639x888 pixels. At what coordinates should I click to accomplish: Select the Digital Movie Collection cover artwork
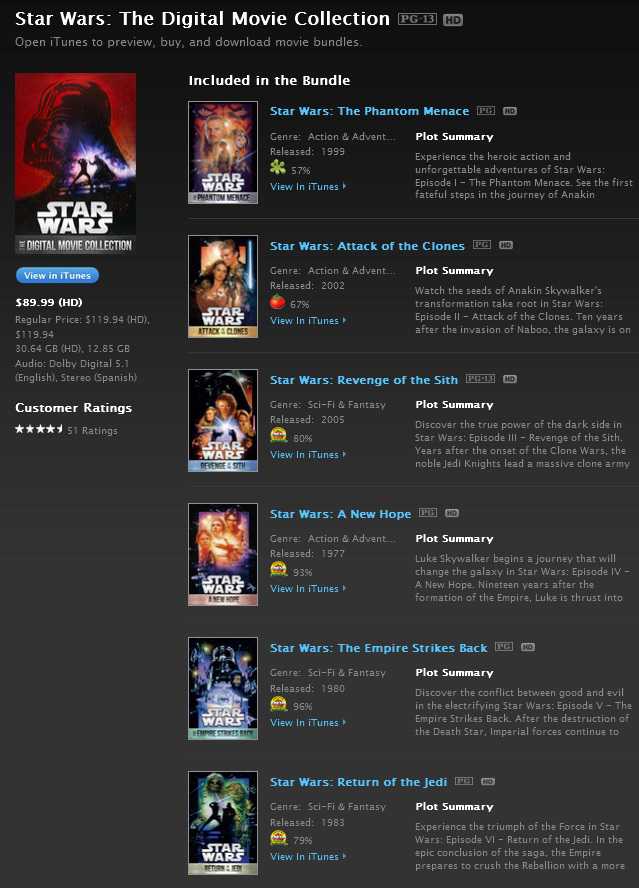[x=75, y=163]
